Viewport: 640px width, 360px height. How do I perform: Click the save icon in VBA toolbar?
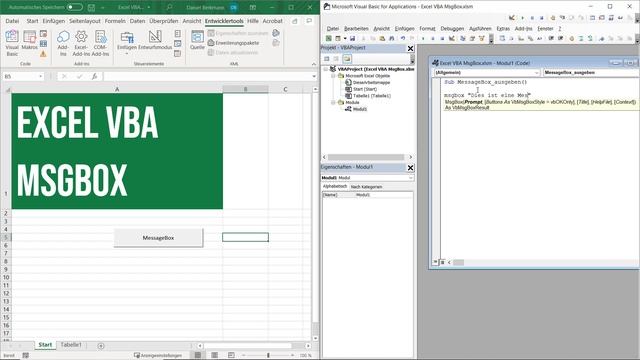352,38
